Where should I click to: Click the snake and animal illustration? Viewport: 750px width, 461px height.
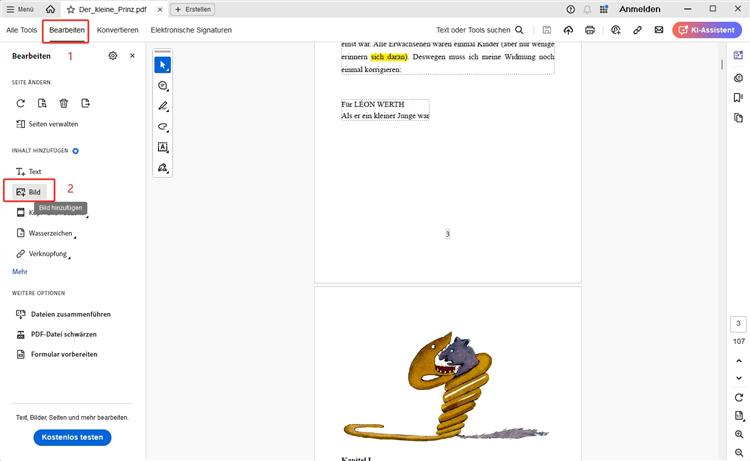pos(446,385)
